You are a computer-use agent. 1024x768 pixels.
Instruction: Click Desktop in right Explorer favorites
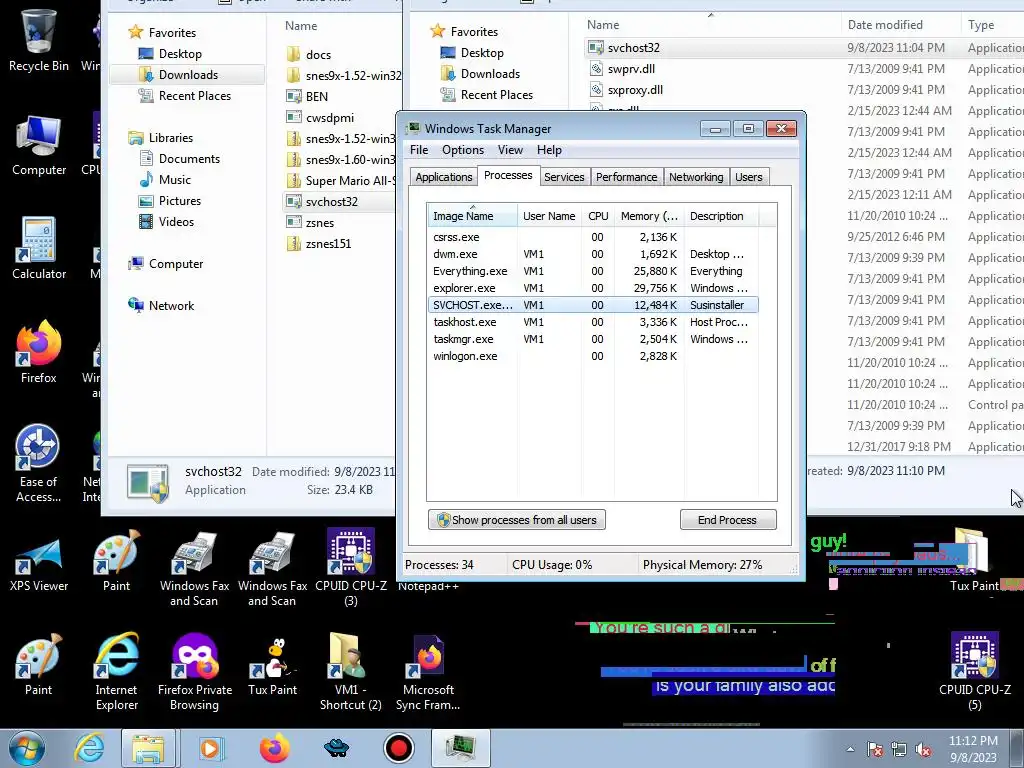coord(482,53)
